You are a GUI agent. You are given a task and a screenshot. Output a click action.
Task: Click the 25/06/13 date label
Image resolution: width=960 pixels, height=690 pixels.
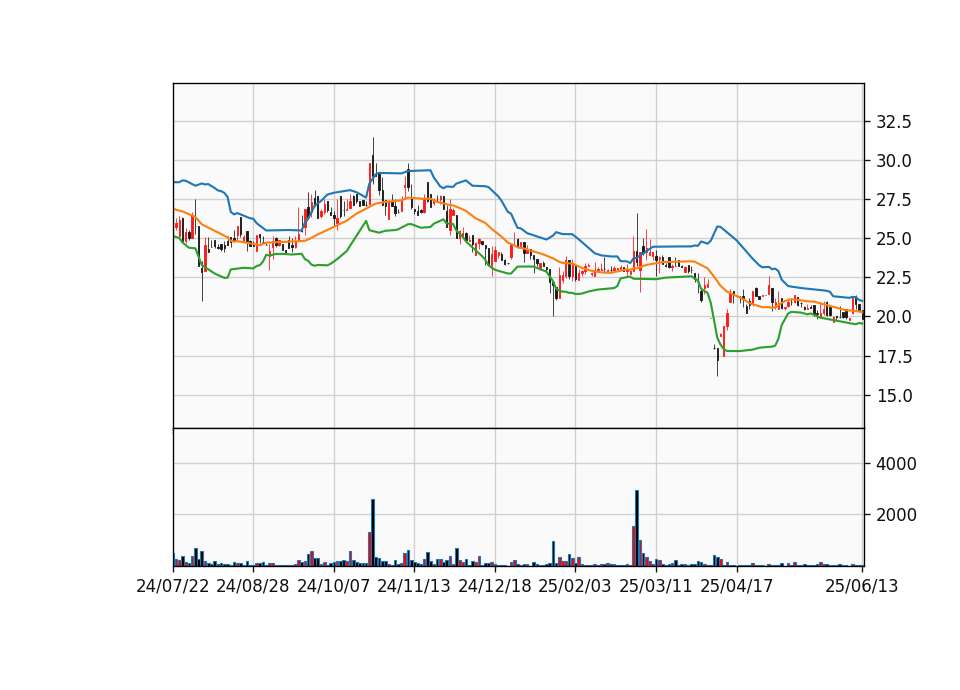pyautogui.click(x=862, y=586)
